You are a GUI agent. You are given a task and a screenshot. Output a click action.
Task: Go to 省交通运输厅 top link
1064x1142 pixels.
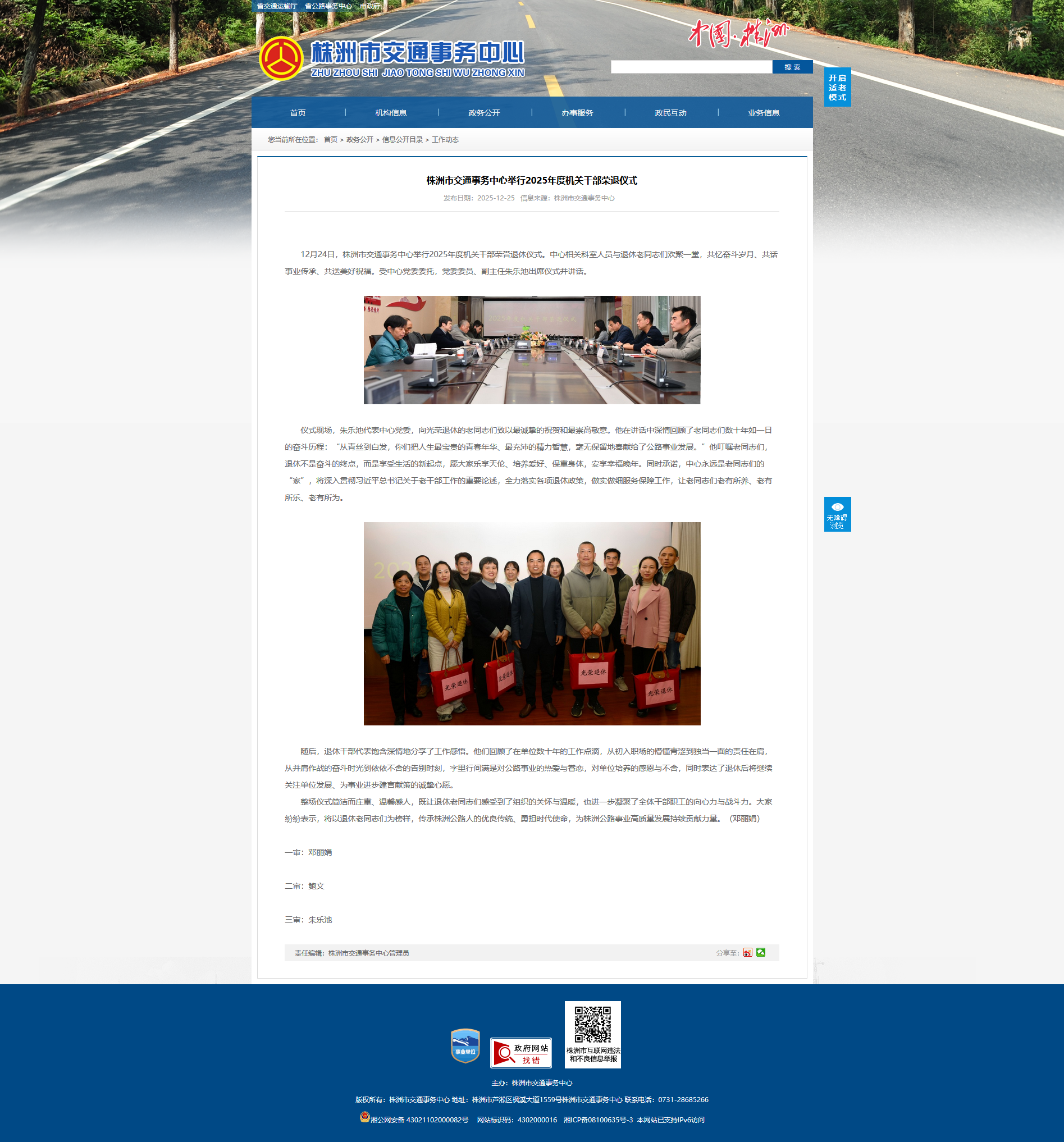click(276, 6)
